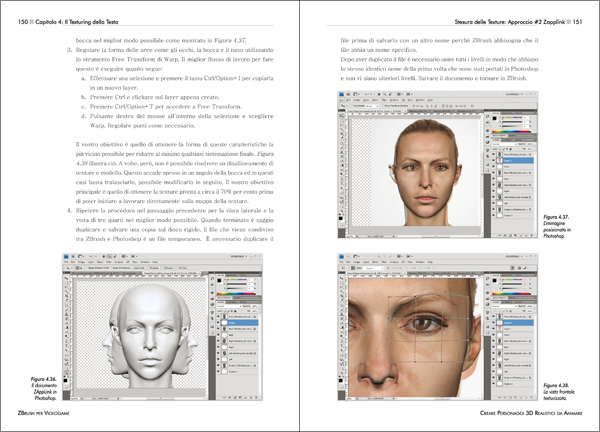The width and height of the screenshot is (600, 432).
Task: Select the Rotate View tool in Figure 4.36 application bar
Action: coord(115,256)
